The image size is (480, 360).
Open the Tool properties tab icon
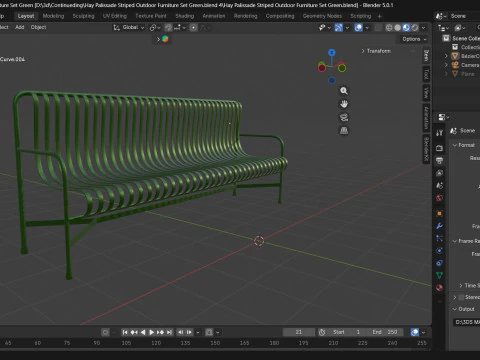point(439,133)
